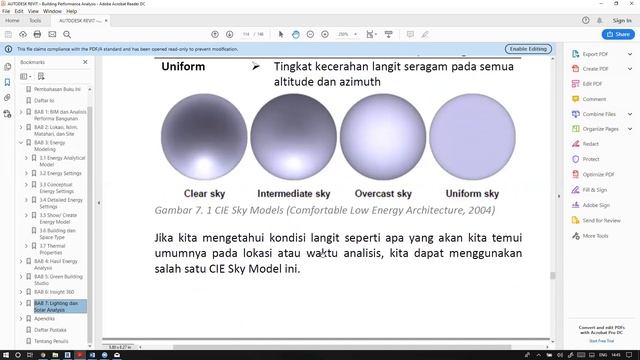Open the Window menu
640x360 pixels.
[52, 11]
